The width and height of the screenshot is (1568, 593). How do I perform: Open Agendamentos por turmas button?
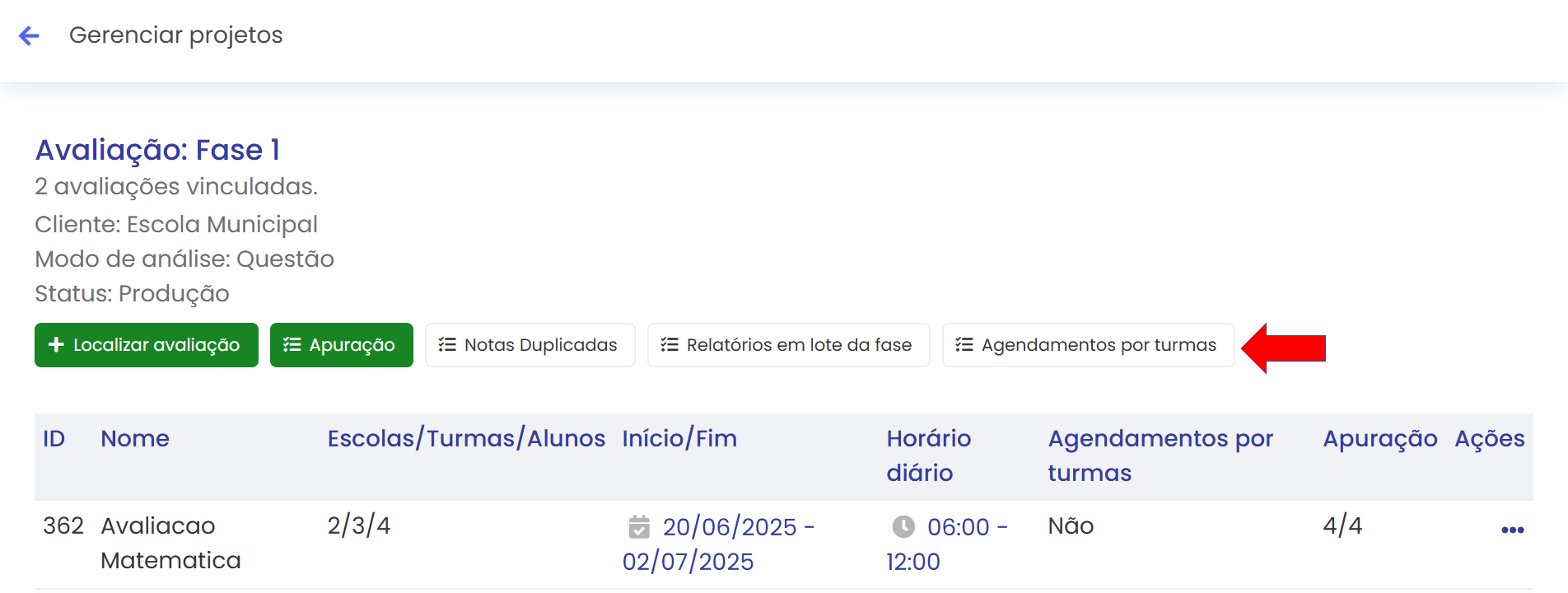click(x=1089, y=345)
